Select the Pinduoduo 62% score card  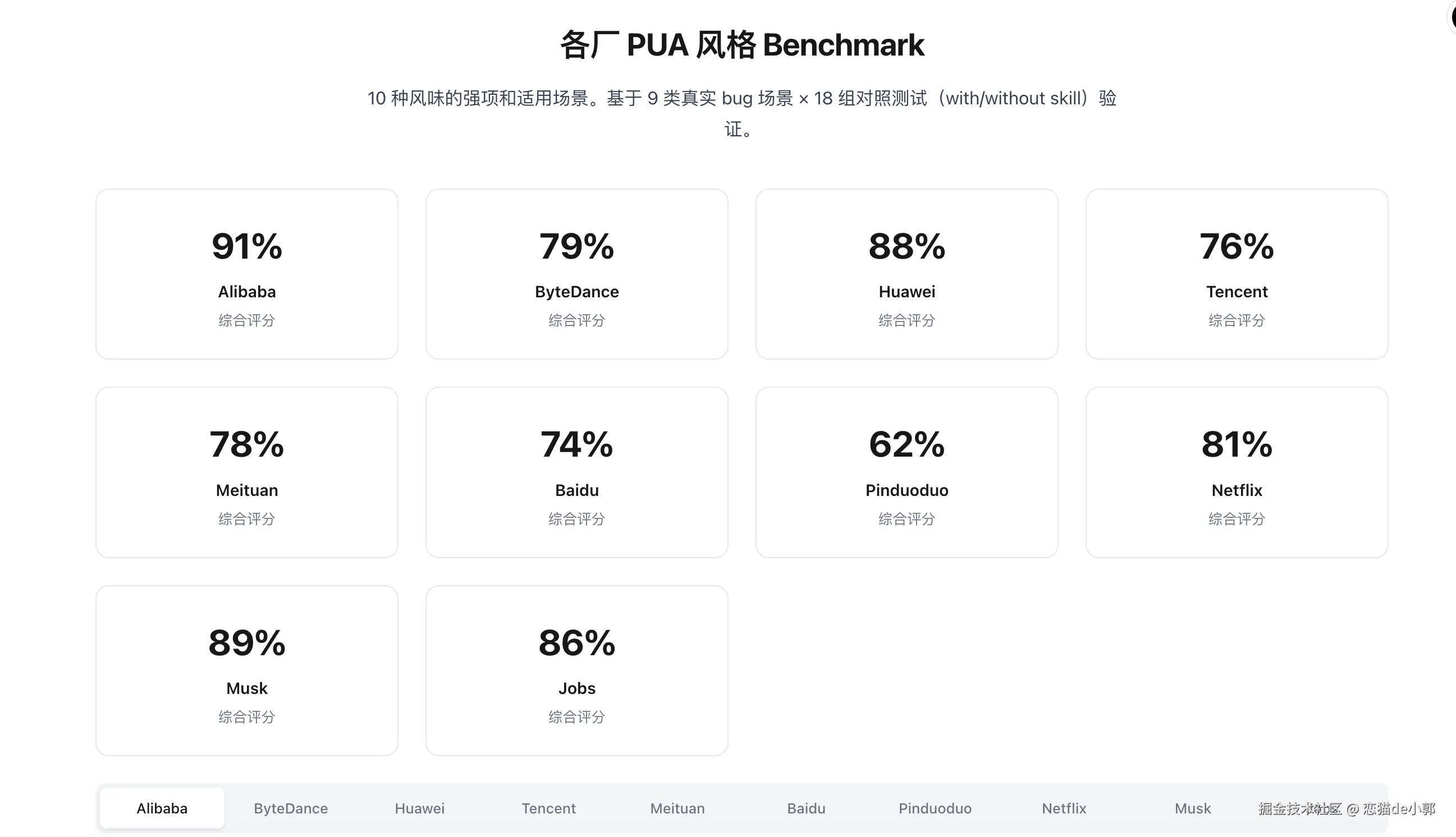click(907, 472)
